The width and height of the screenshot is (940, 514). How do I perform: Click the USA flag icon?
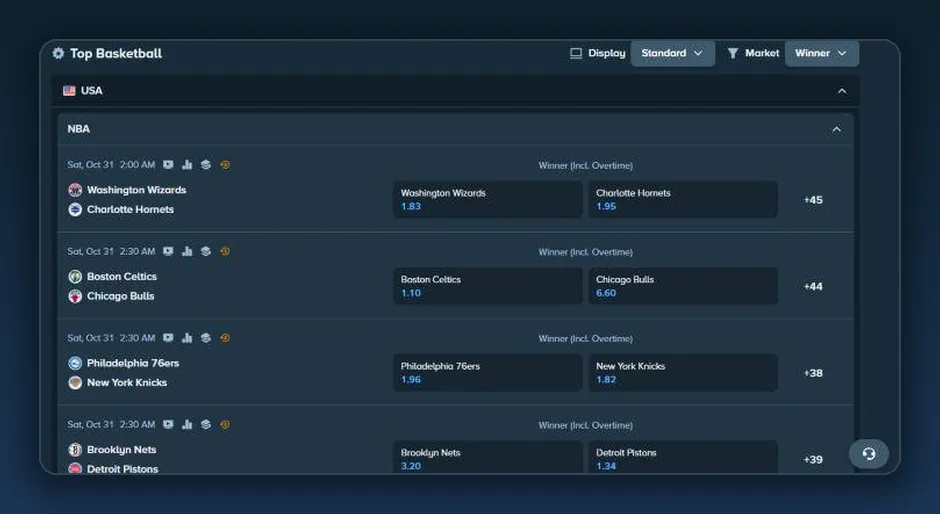tap(69, 91)
